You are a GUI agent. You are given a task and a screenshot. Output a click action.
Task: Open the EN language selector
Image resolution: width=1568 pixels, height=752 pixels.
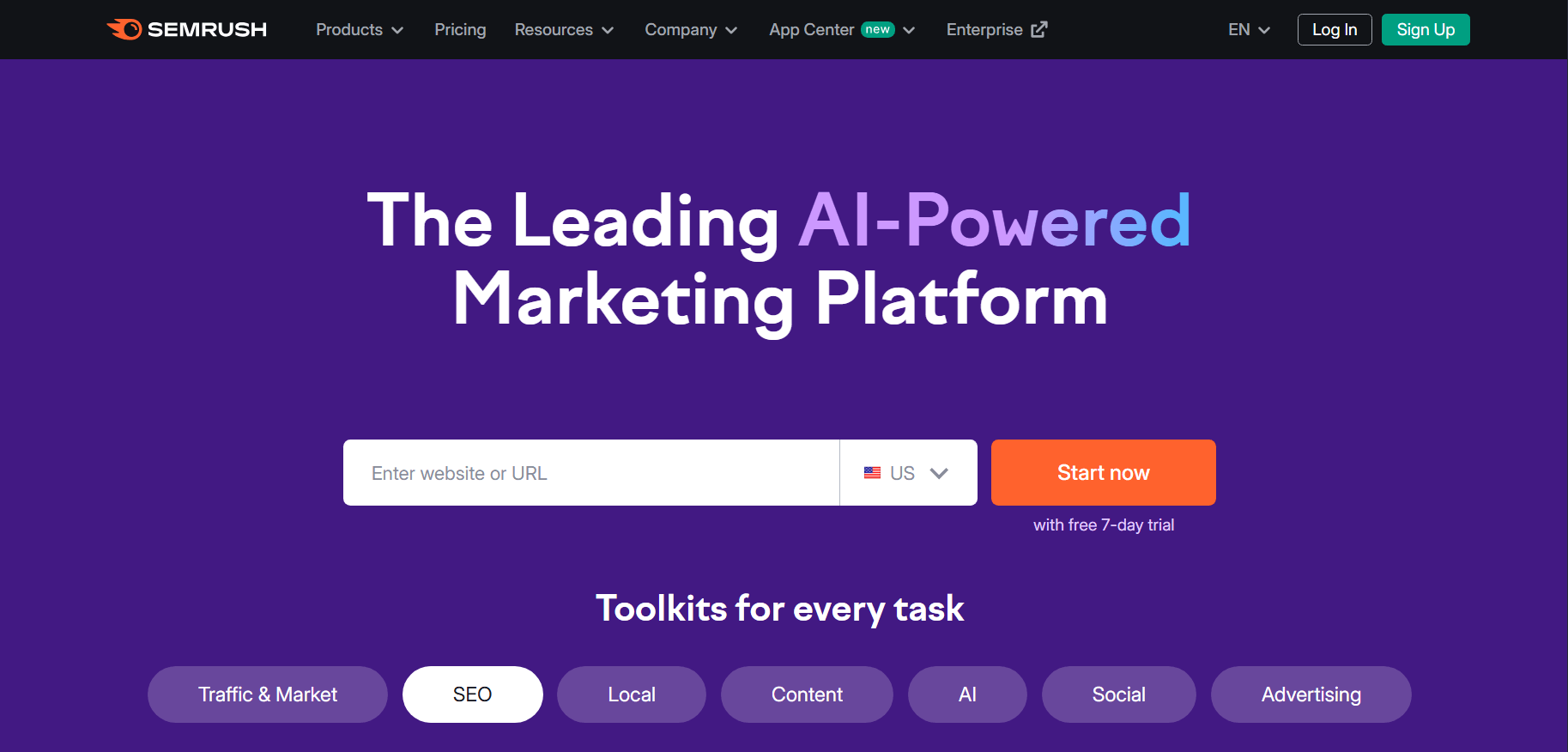tap(1249, 29)
